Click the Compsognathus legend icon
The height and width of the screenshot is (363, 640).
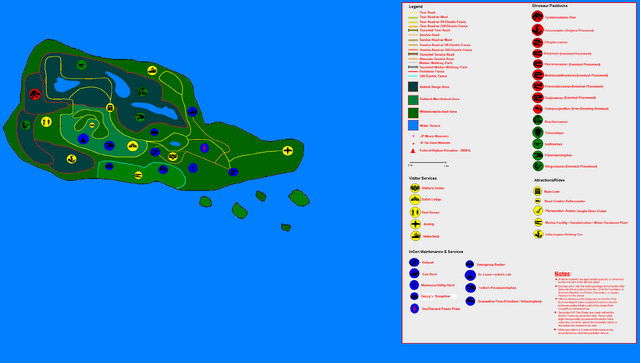[538, 109]
